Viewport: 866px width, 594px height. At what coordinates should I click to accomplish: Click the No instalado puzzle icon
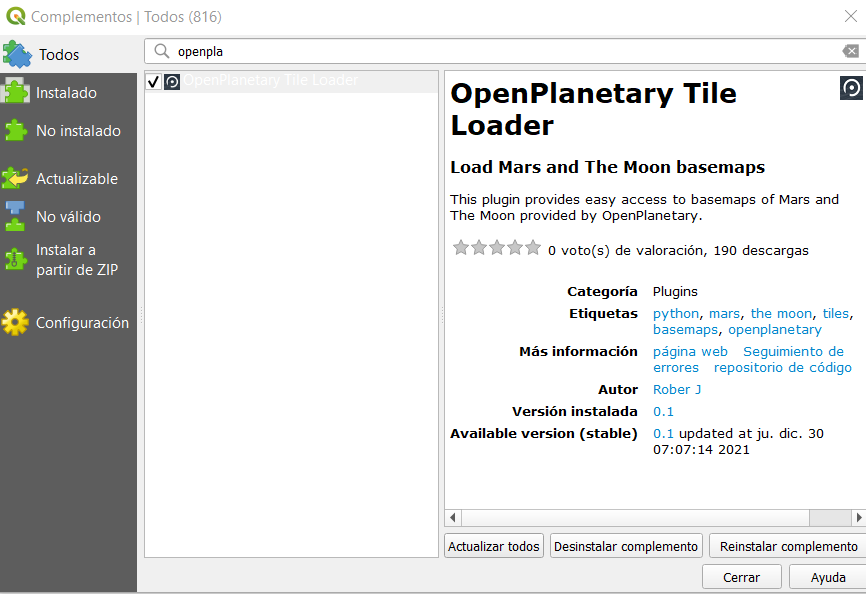click(16, 131)
